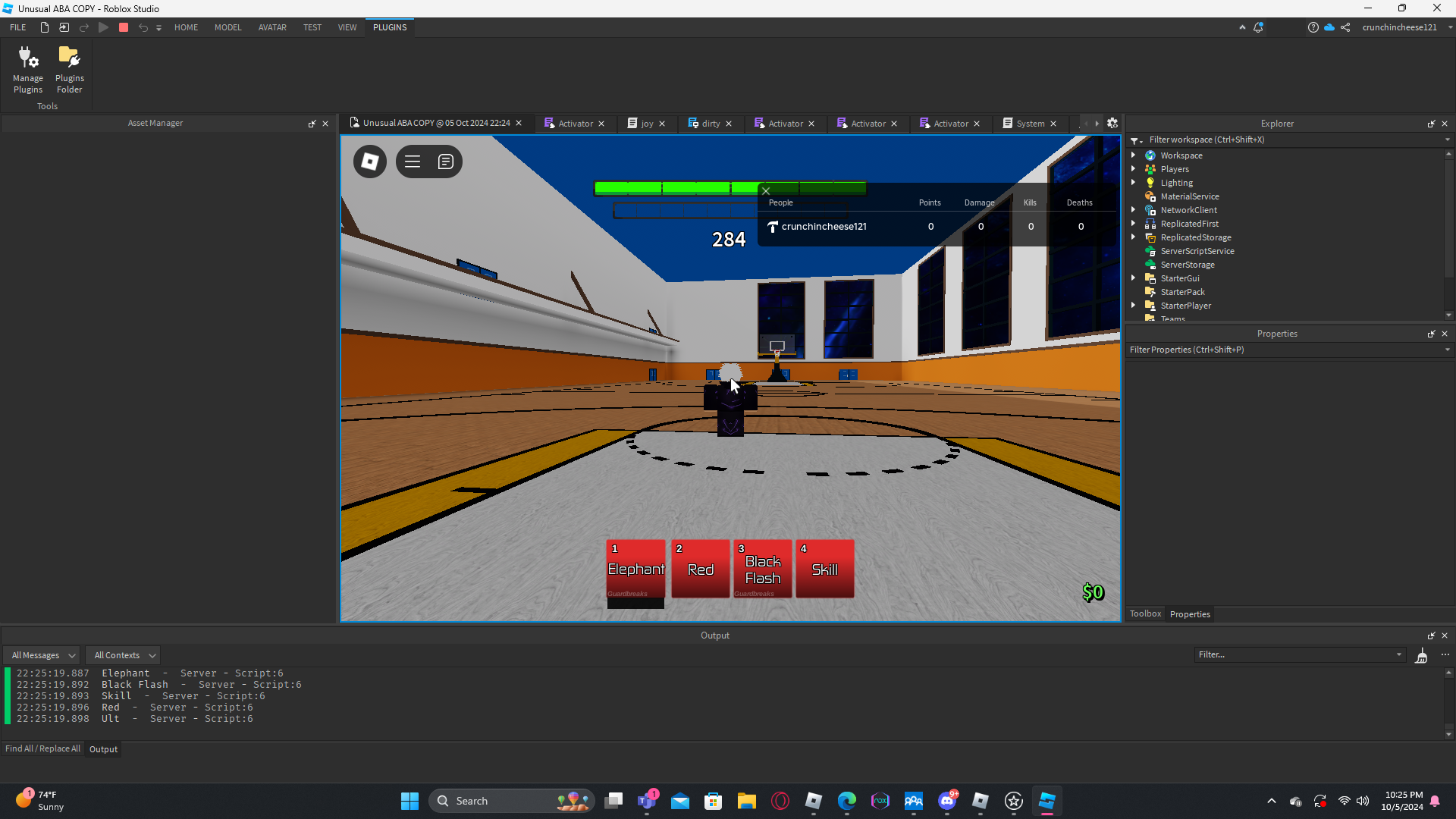This screenshot has height=819, width=1456.
Task: Open Discord from the Windows taskbar
Action: [x=947, y=801]
